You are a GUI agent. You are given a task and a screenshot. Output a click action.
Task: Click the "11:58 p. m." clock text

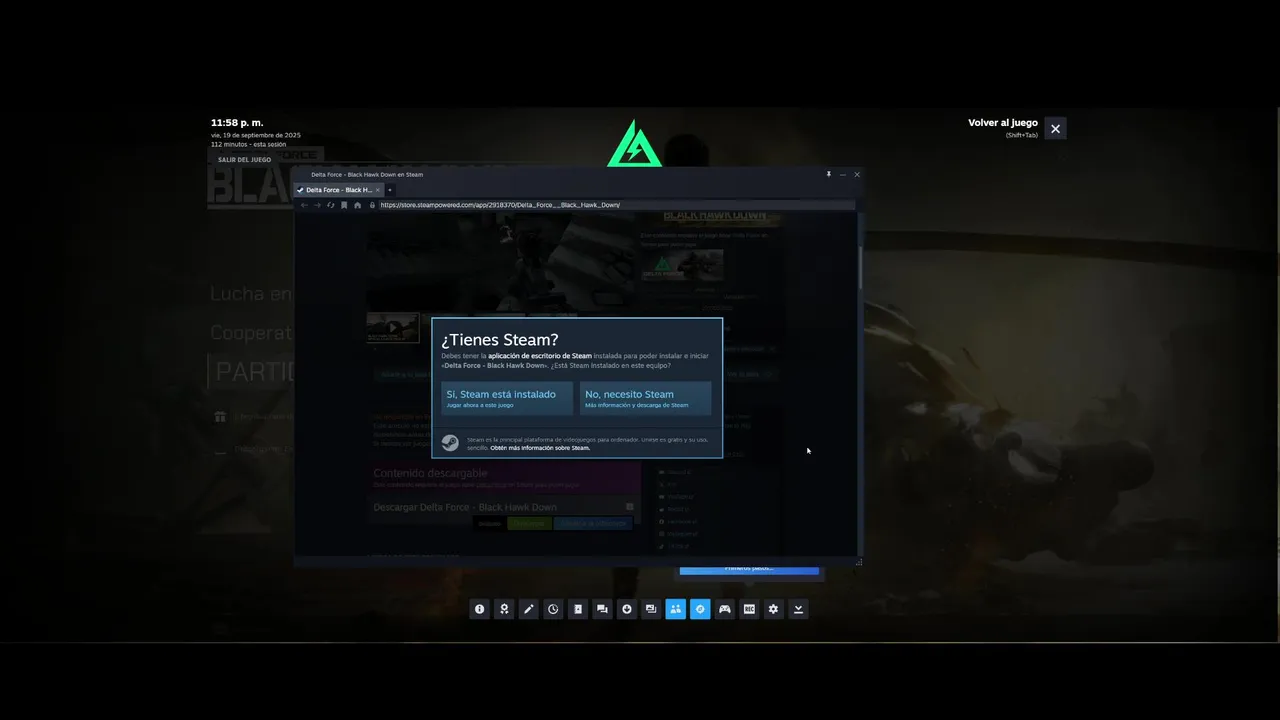(x=237, y=123)
